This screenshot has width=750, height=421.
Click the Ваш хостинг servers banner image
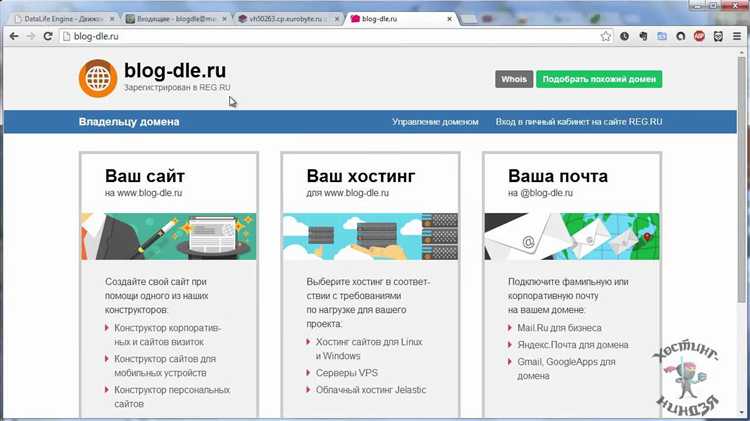370,236
